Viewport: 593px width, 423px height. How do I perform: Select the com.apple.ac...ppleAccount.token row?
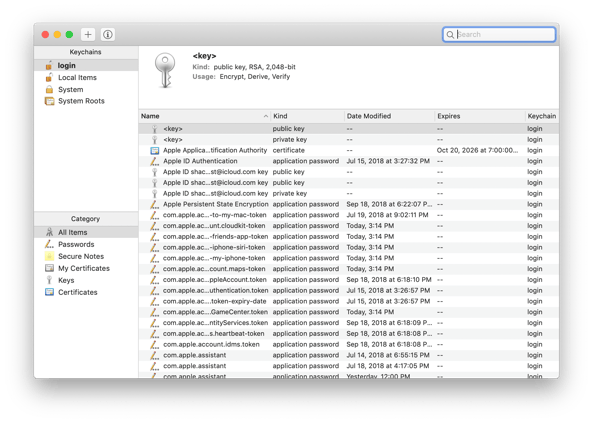pyautogui.click(x=349, y=280)
